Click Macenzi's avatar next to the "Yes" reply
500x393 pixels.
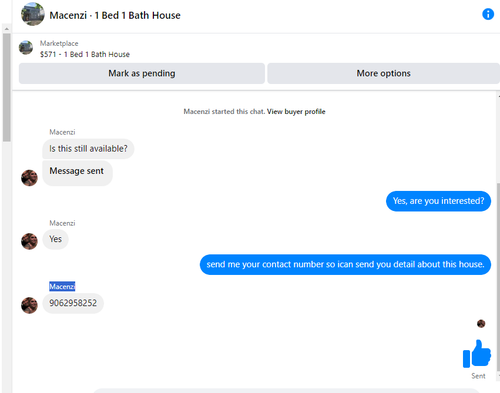pos(29,241)
